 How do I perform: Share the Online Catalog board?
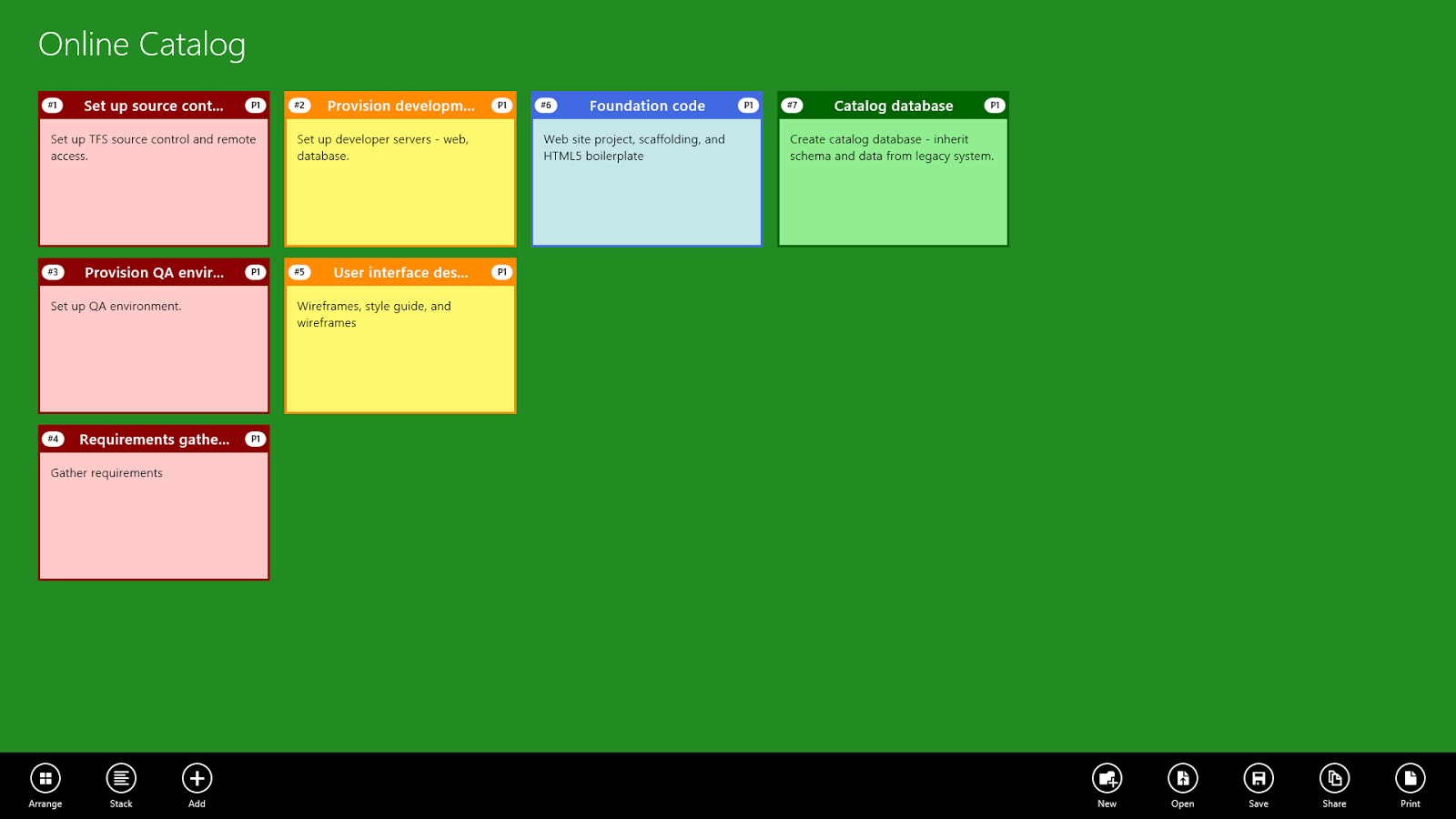[1333, 778]
